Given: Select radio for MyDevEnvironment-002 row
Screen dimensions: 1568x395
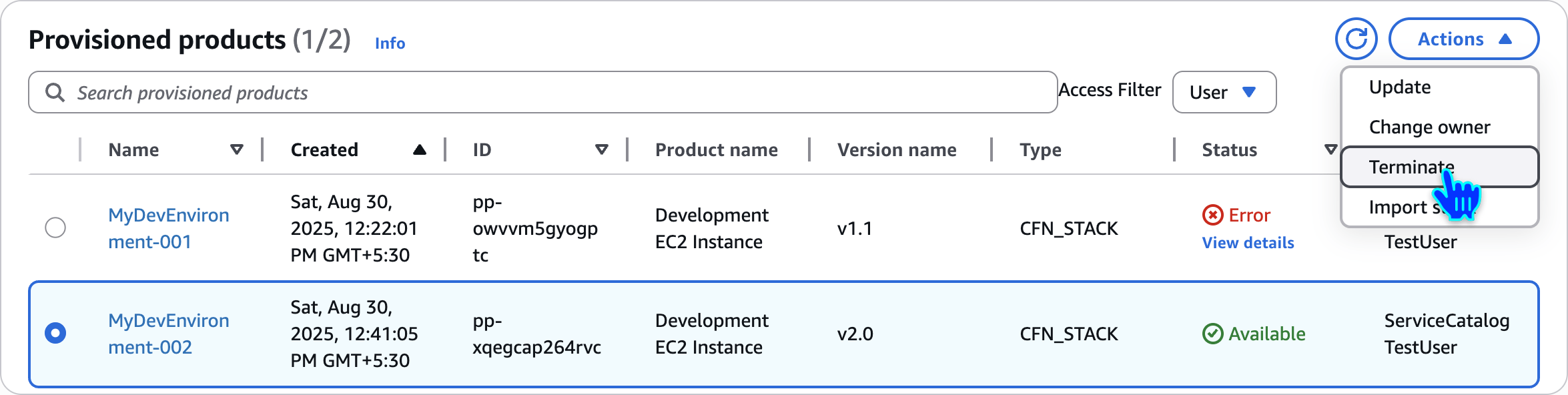Looking at the screenshot, I should (x=55, y=333).
